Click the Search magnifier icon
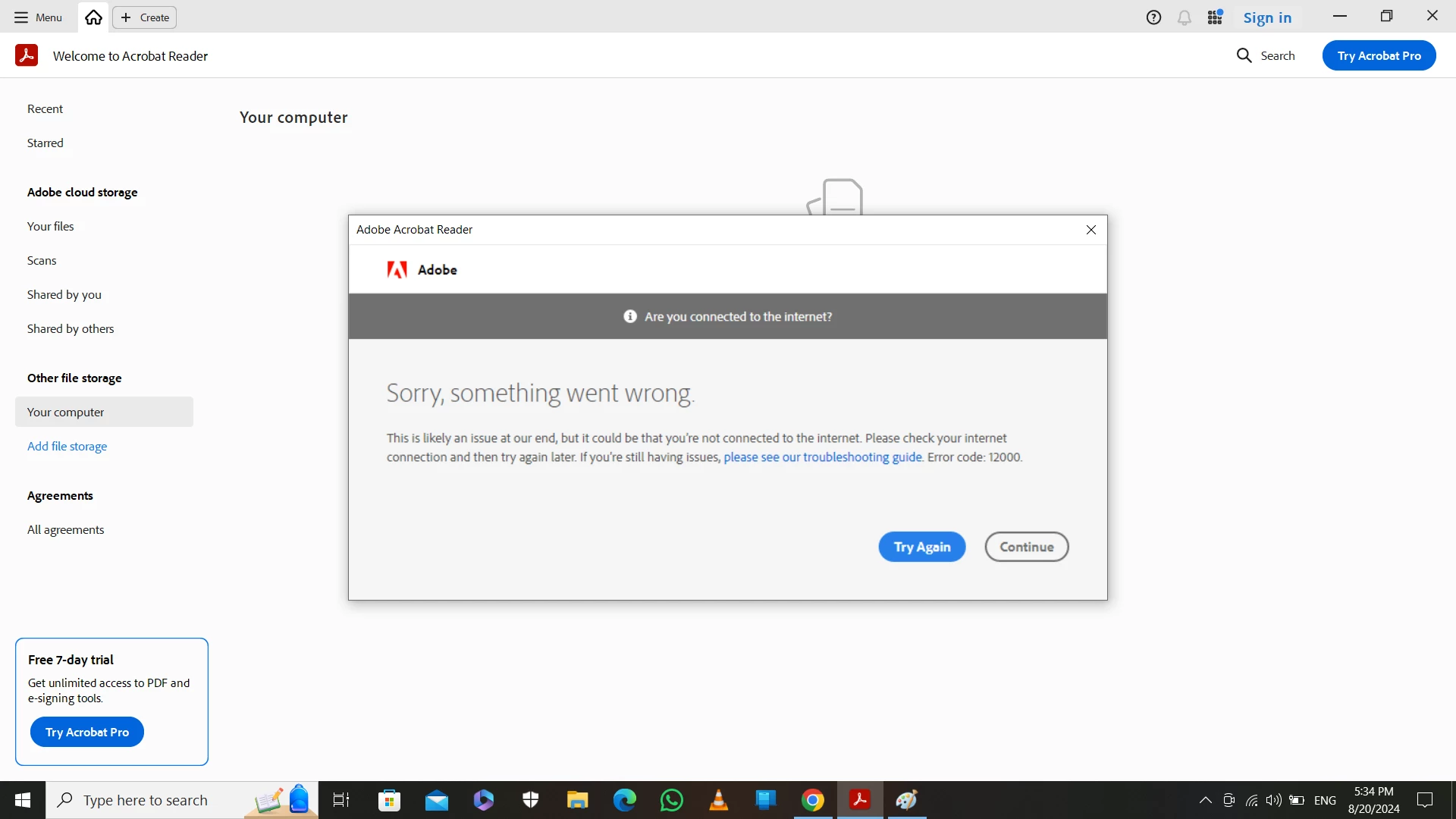 (x=1244, y=55)
